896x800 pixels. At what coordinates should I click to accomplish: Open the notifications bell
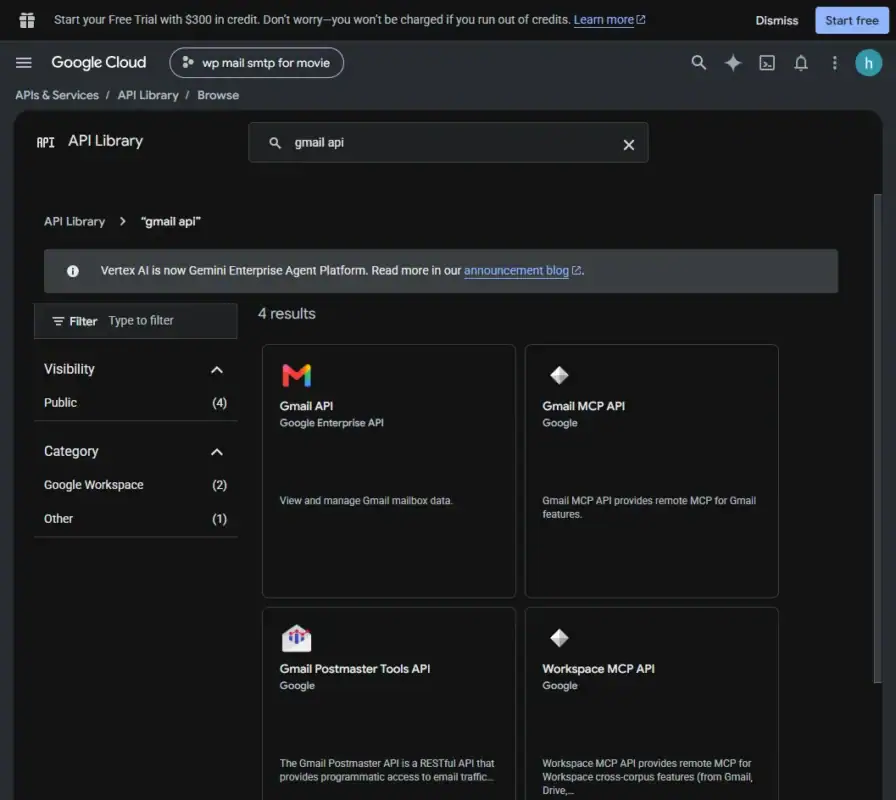801,62
